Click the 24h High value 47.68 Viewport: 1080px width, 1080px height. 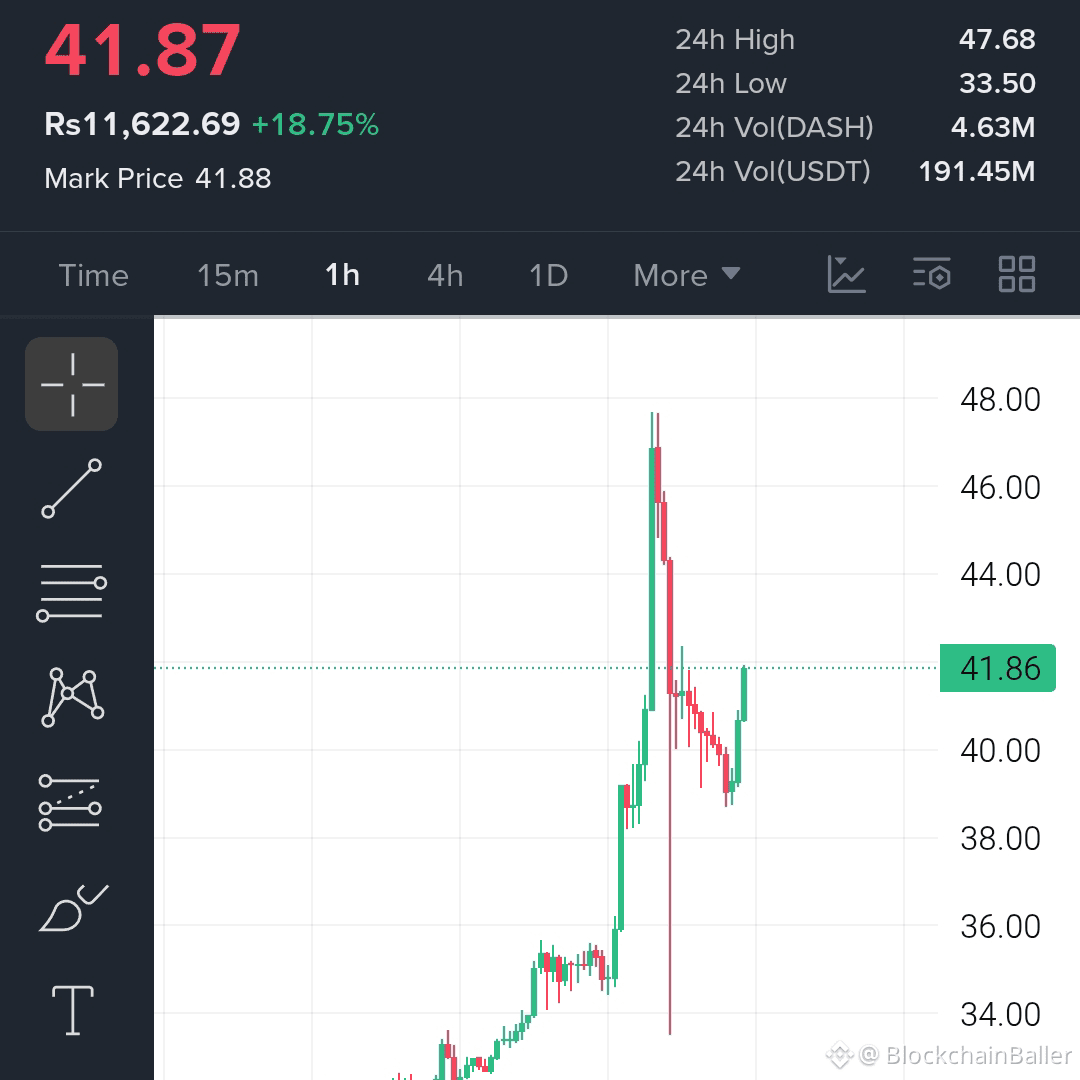coord(997,39)
